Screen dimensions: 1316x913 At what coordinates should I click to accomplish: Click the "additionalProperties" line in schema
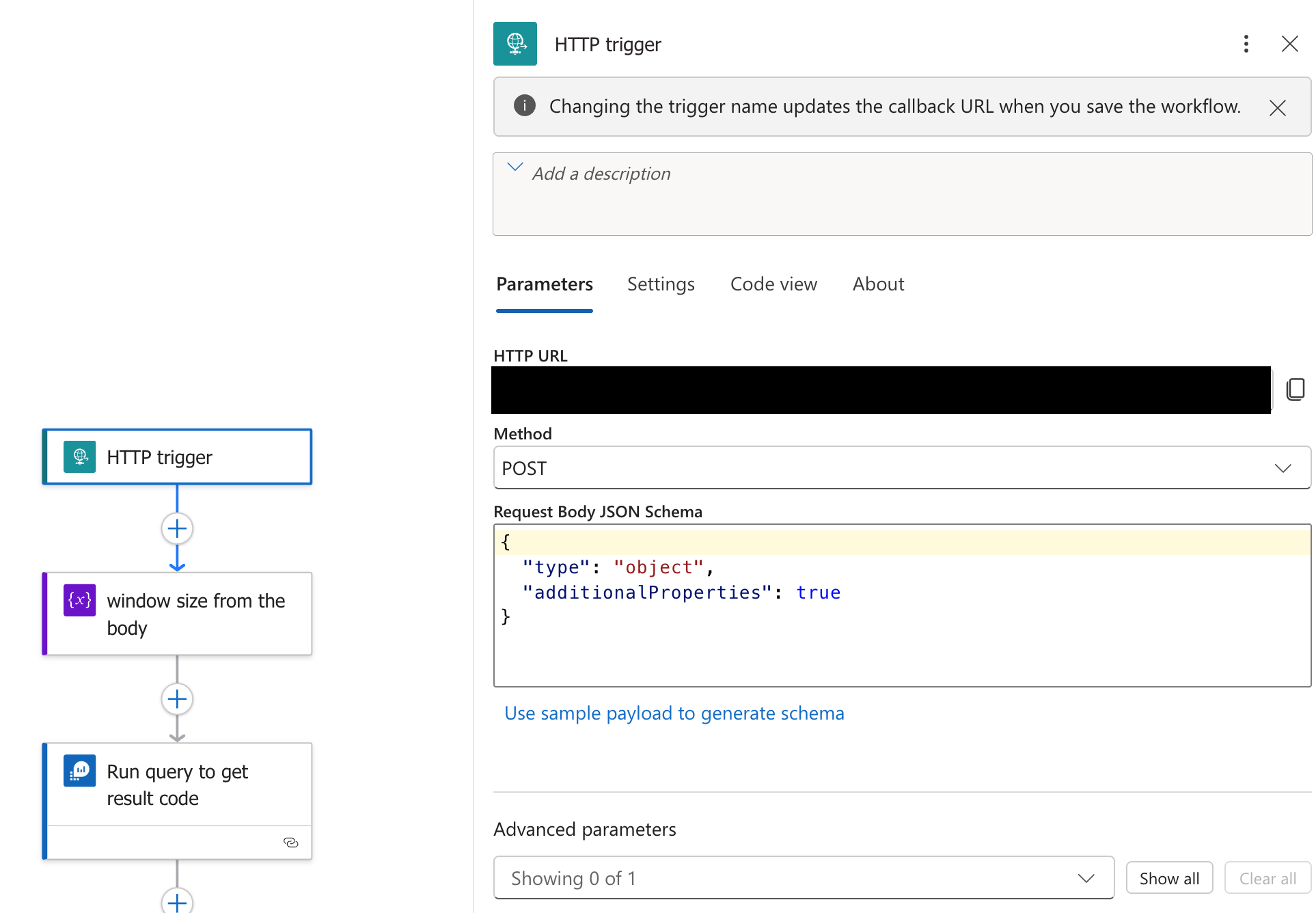(681, 592)
